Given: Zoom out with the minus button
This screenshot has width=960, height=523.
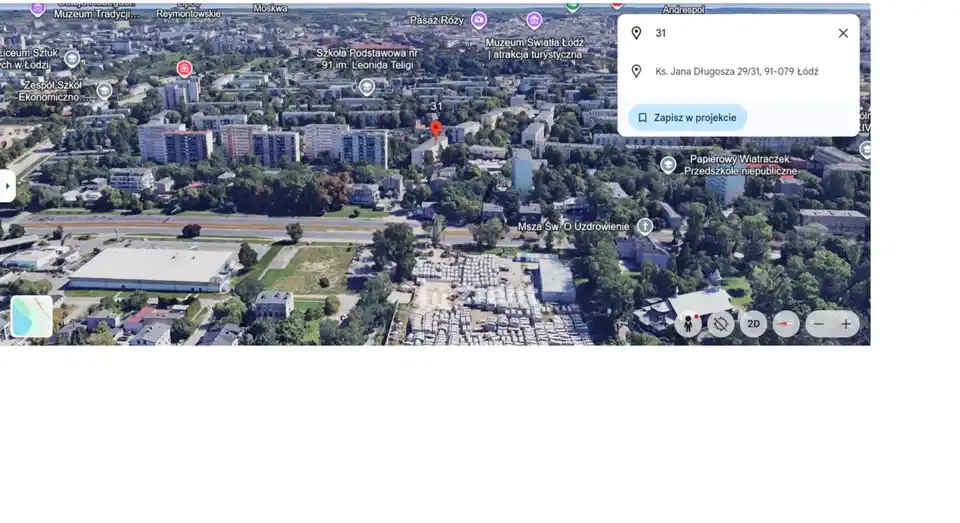Looking at the screenshot, I should pyautogui.click(x=819, y=324).
